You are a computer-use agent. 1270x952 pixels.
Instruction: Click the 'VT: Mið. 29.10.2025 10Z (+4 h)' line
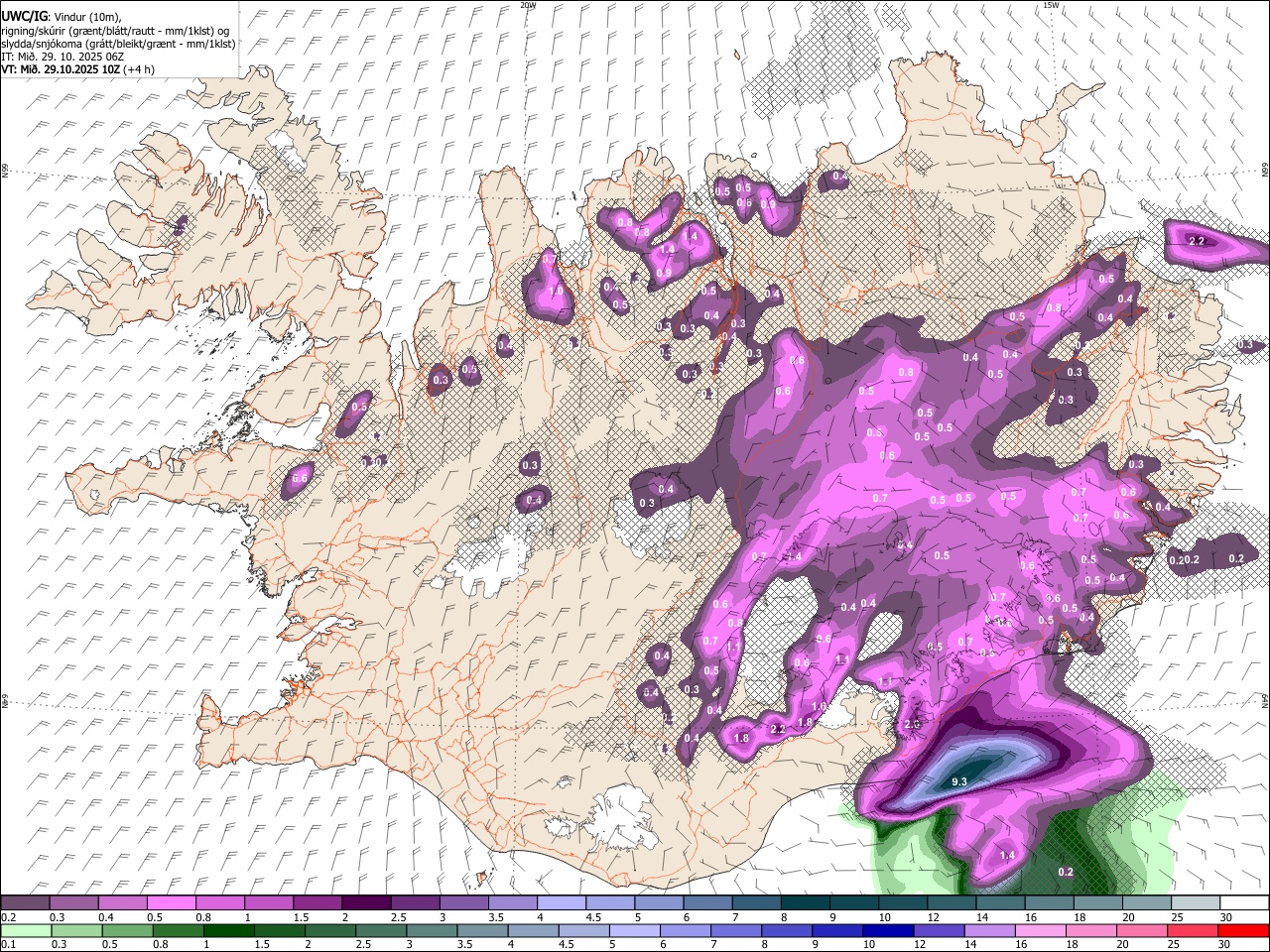(78, 69)
